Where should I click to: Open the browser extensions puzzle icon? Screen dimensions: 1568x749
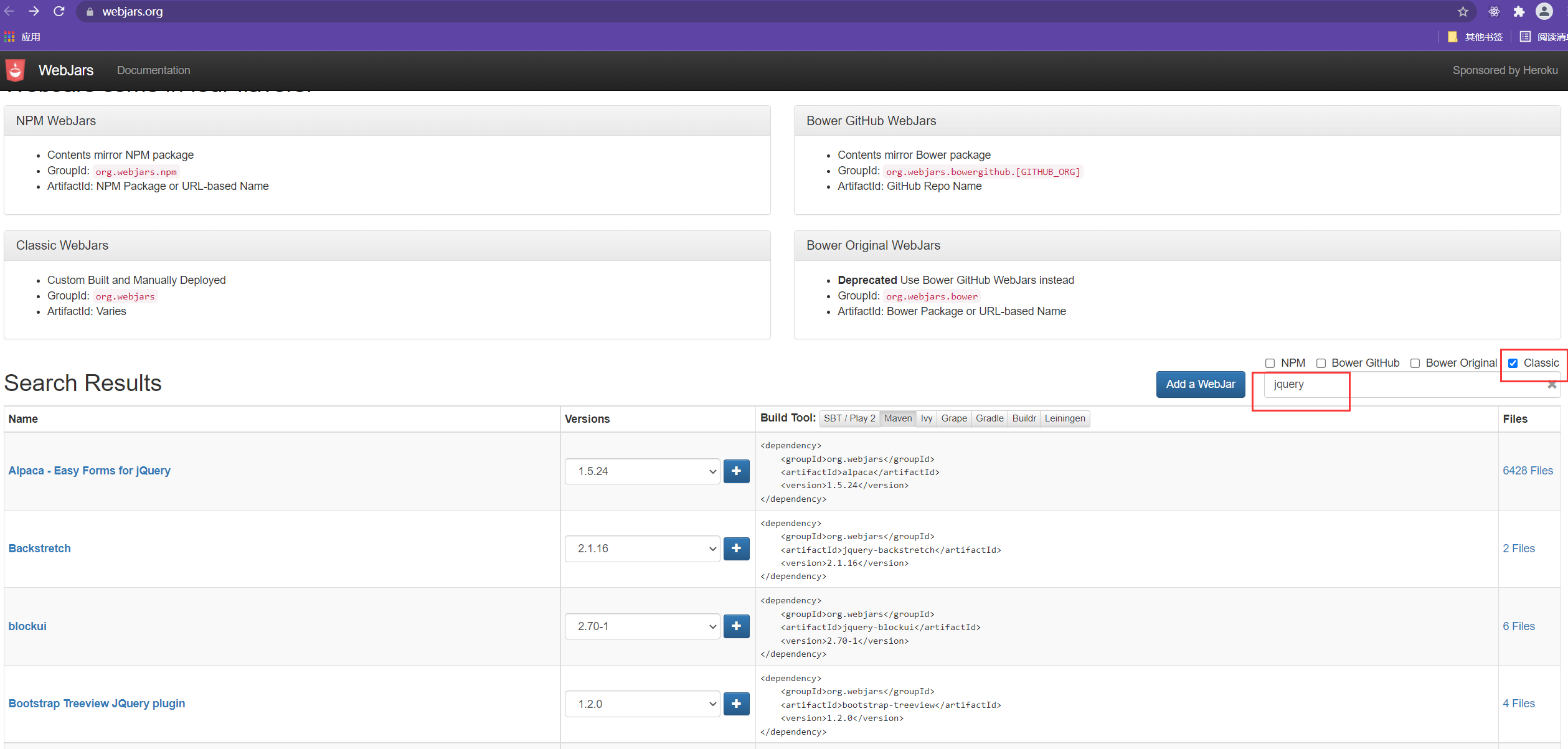point(1519,11)
